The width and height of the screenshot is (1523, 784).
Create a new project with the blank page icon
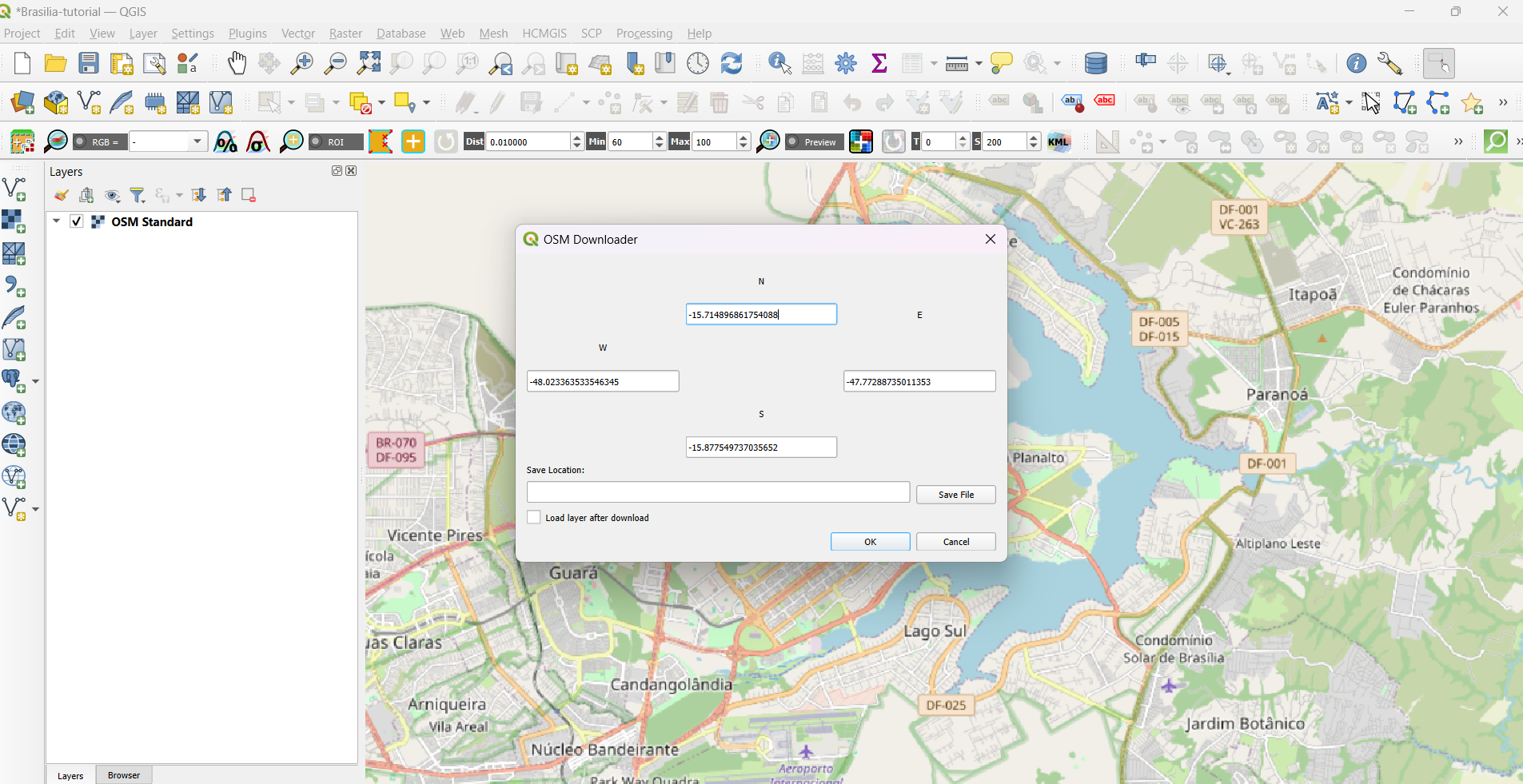pos(22,63)
